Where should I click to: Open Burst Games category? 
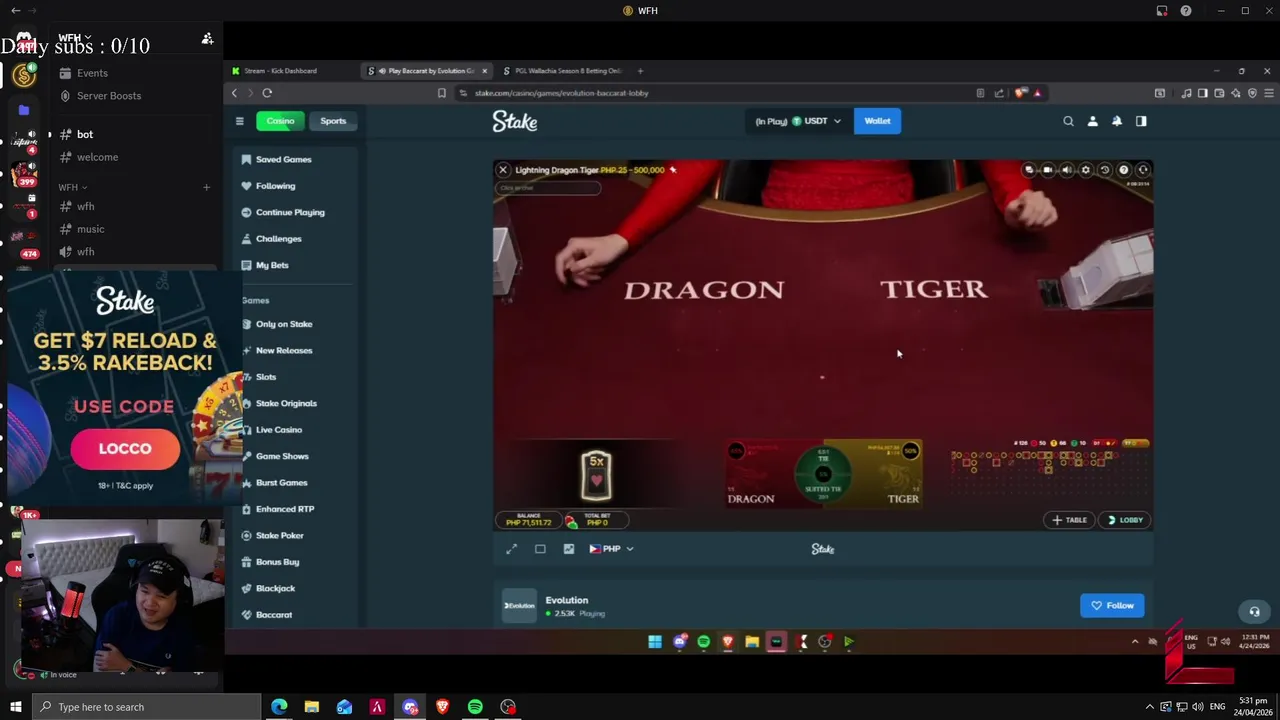point(281,483)
